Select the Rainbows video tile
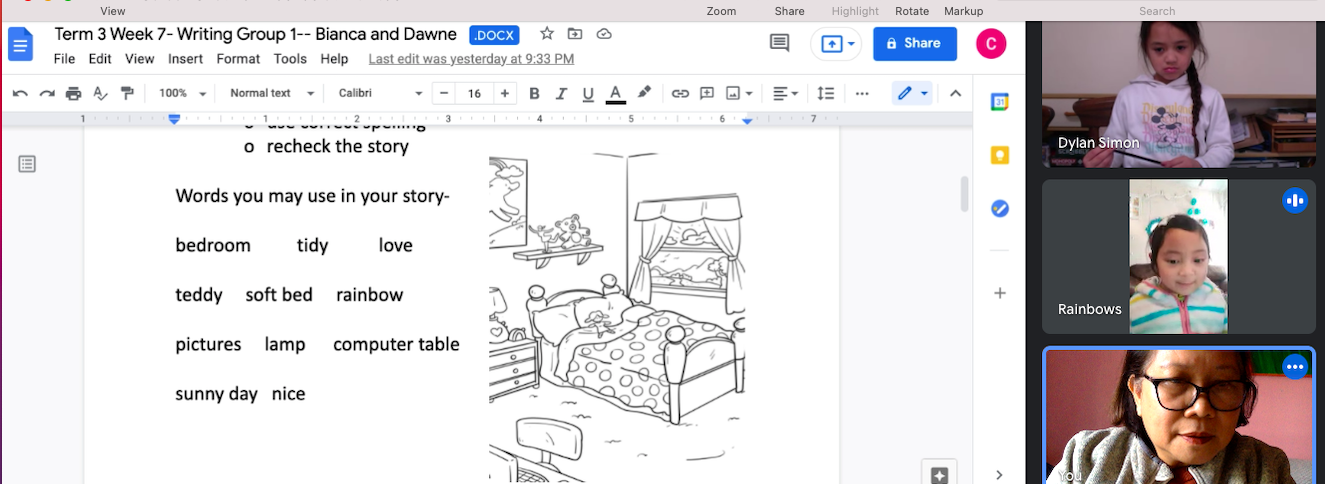Image resolution: width=1325 pixels, height=484 pixels. point(1178,256)
